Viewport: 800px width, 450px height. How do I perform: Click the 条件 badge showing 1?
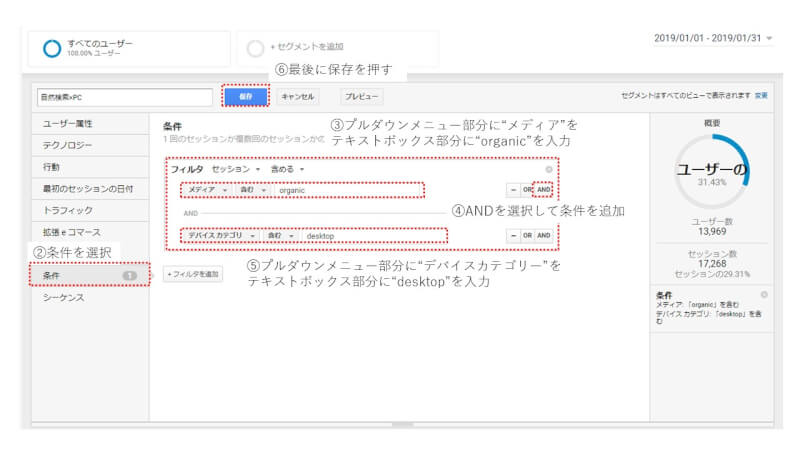pyautogui.click(x=130, y=276)
